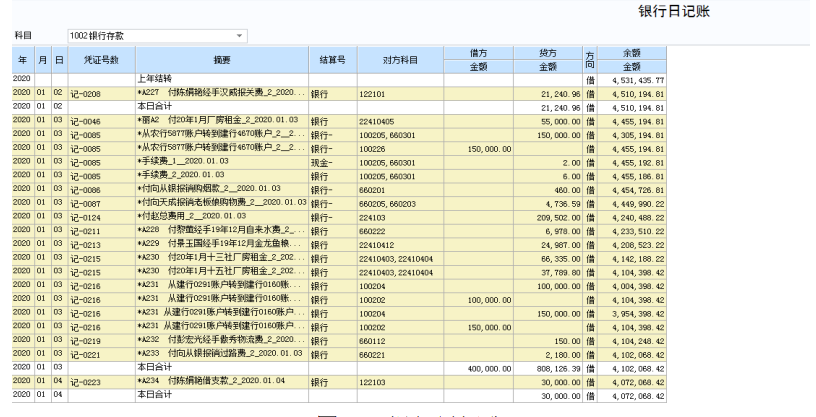Click the *A232 付彭宏光 summary cell

[222, 340]
